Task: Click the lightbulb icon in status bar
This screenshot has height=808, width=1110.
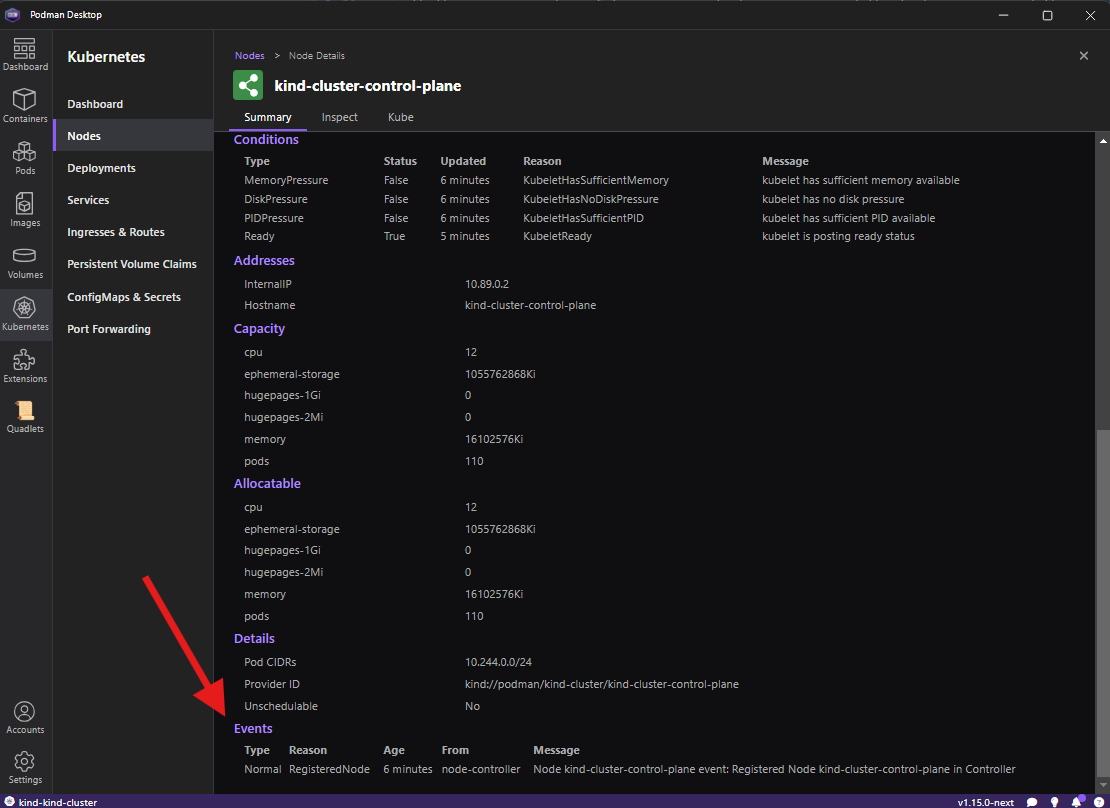Action: coord(1054,802)
